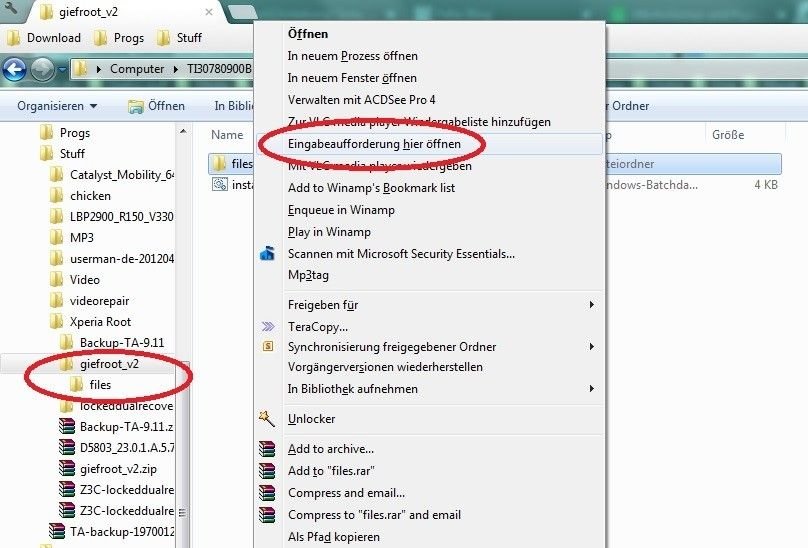The width and height of the screenshot is (808, 548).
Task: Click the giefroot_v2.zip archive icon
Action: click(66, 469)
